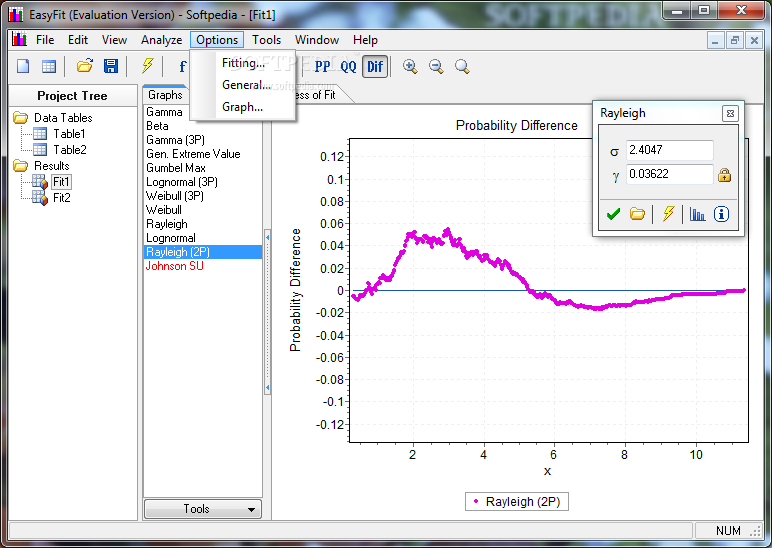Viewport: 772px width, 548px height.
Task: Click splitter bar beside distribution list
Action: tap(267, 312)
